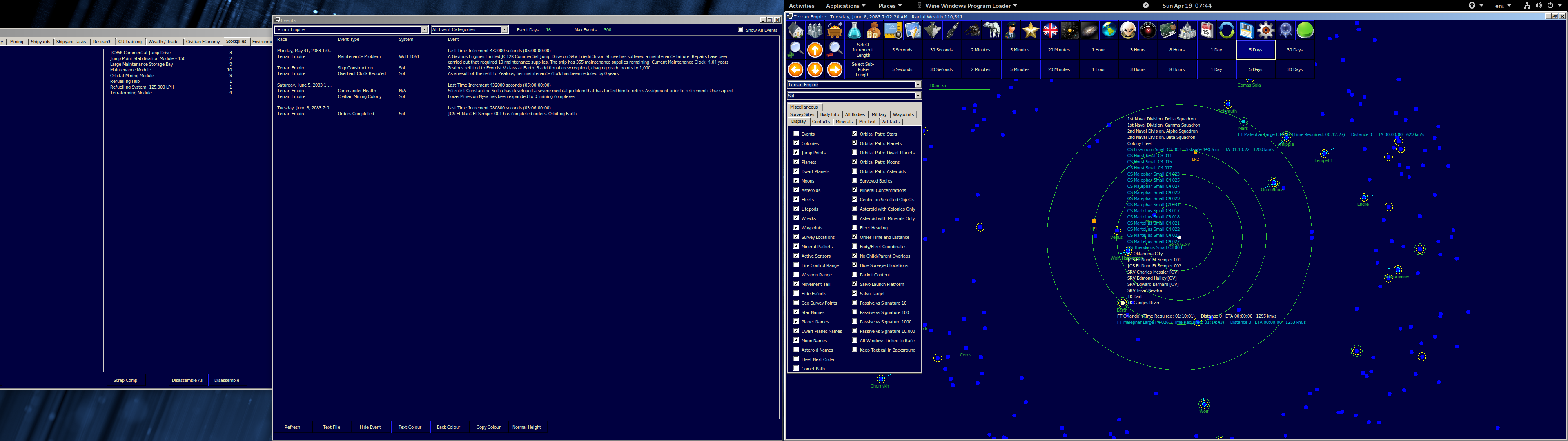Open the All Event Categories dropdown
Viewport: 1568px width, 441px height.
pyautogui.click(x=504, y=30)
